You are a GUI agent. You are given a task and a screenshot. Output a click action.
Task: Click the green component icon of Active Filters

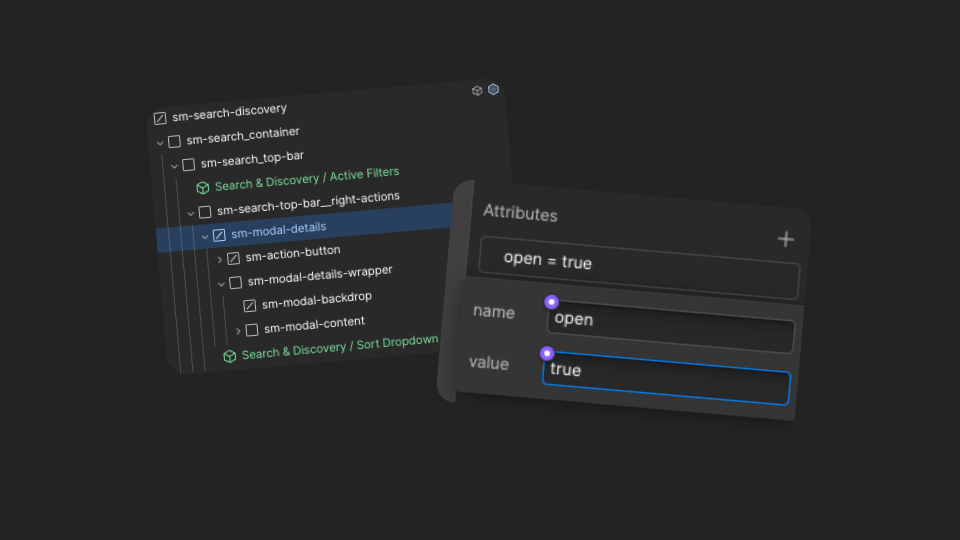click(x=203, y=187)
